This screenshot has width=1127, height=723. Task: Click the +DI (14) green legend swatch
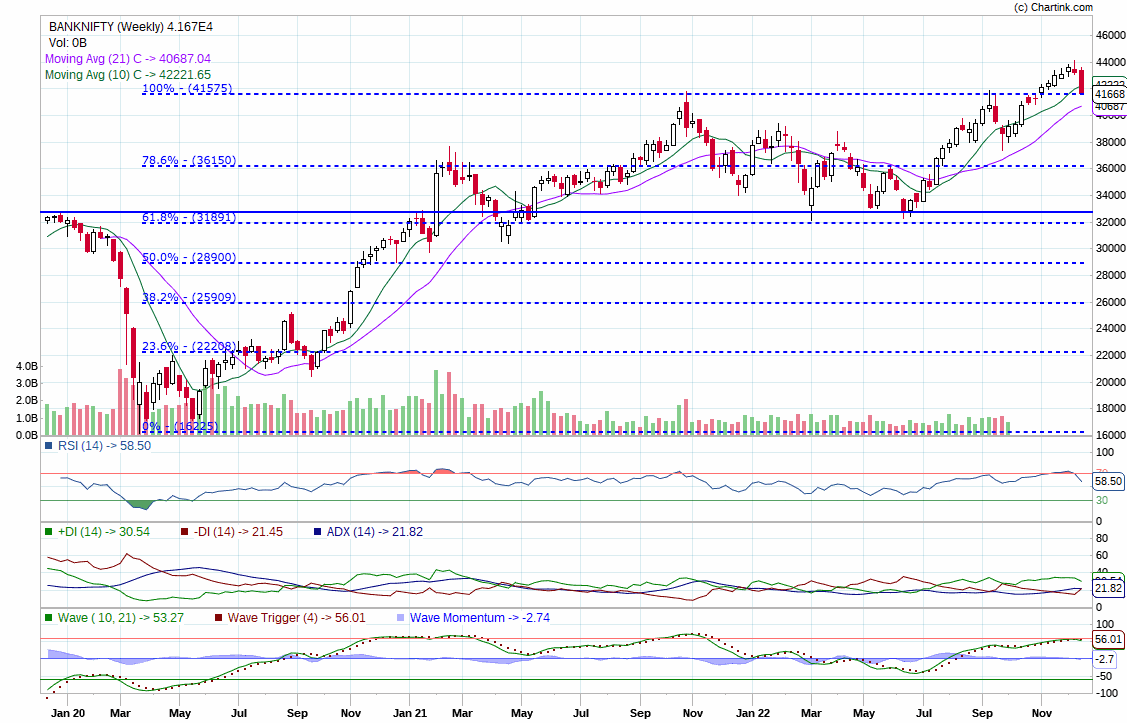coord(49,532)
